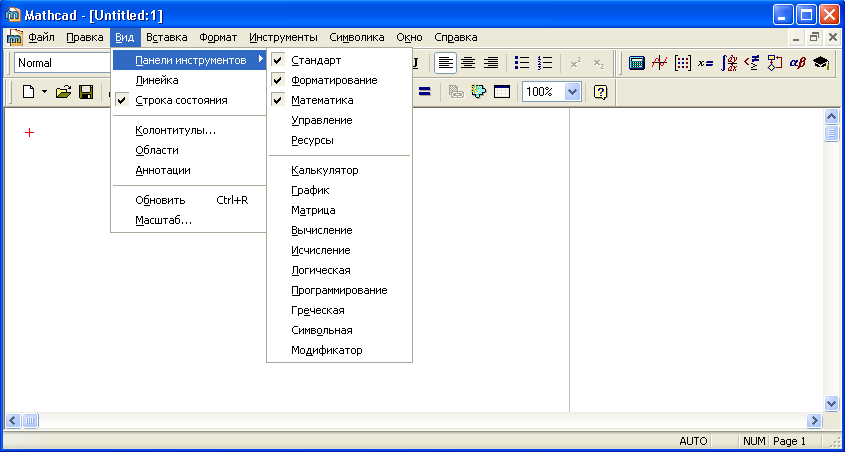This screenshot has height=452, width=845.
Task: Click the Insert Component puzzle icon
Action: click(479, 92)
